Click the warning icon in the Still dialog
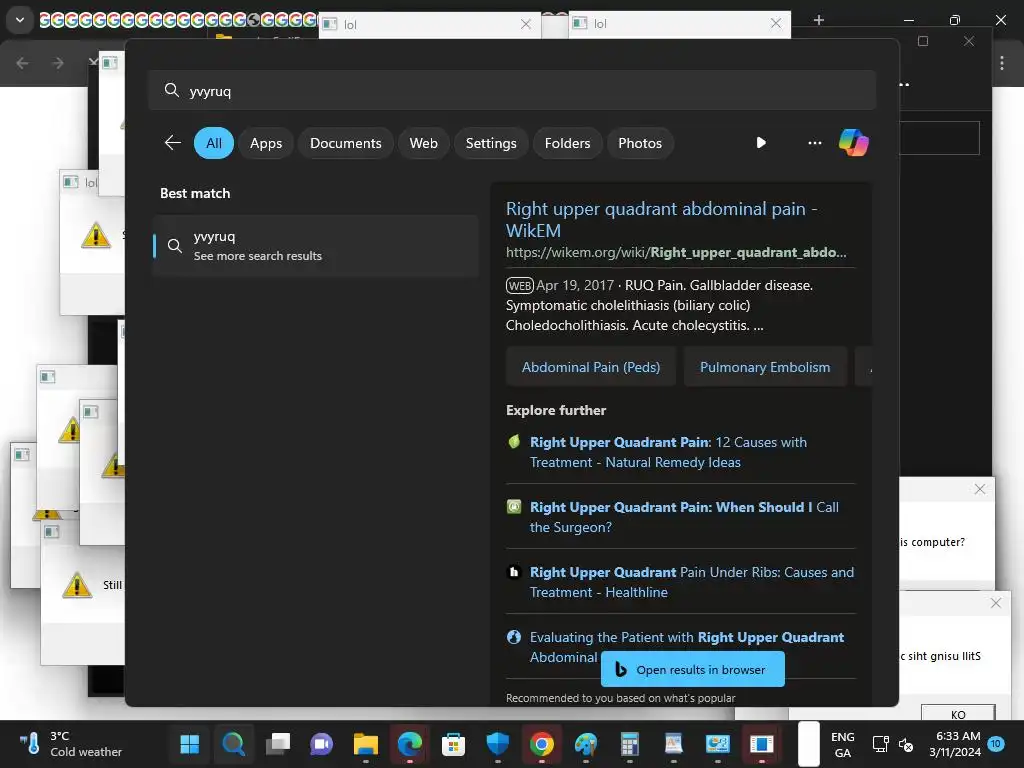Image resolution: width=1024 pixels, height=768 pixels. point(76,584)
